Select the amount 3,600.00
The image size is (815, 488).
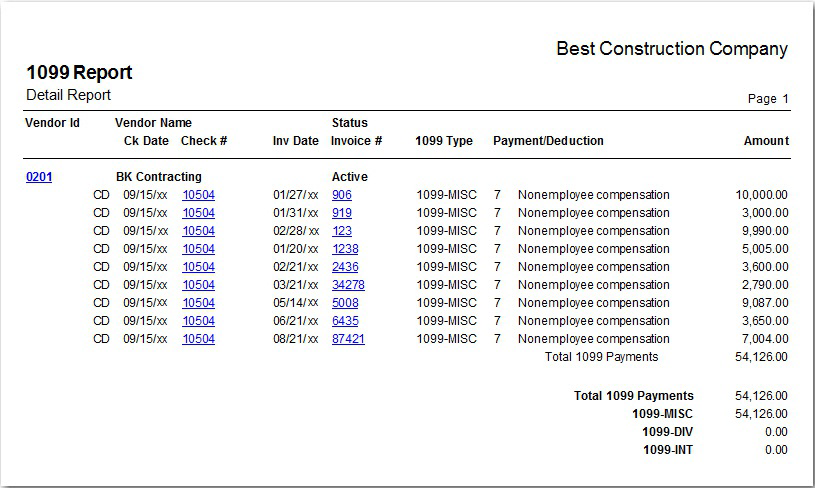click(x=765, y=267)
